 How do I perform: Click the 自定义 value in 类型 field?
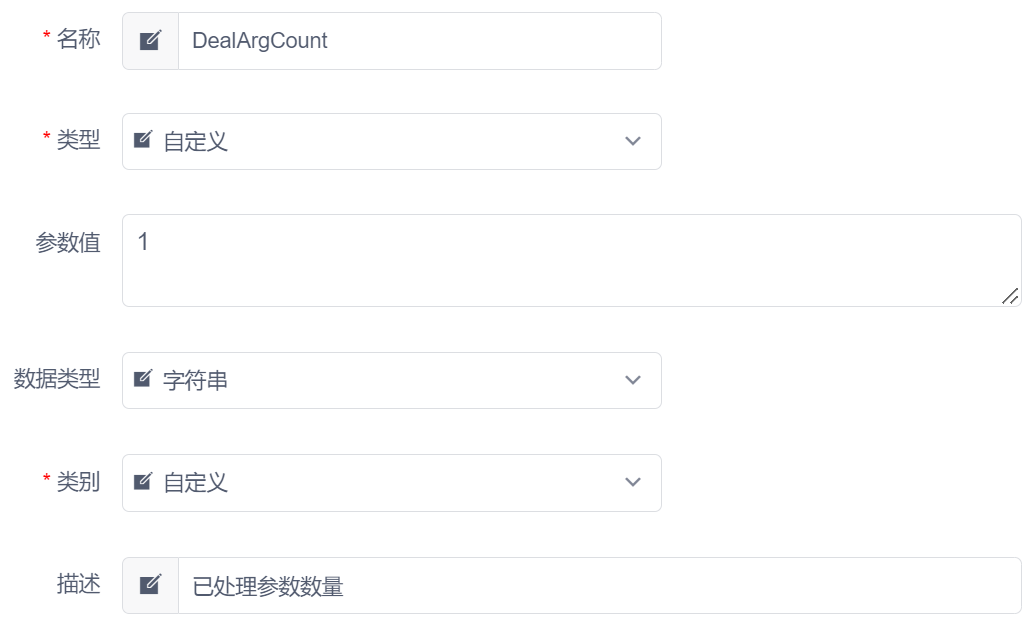tap(196, 142)
